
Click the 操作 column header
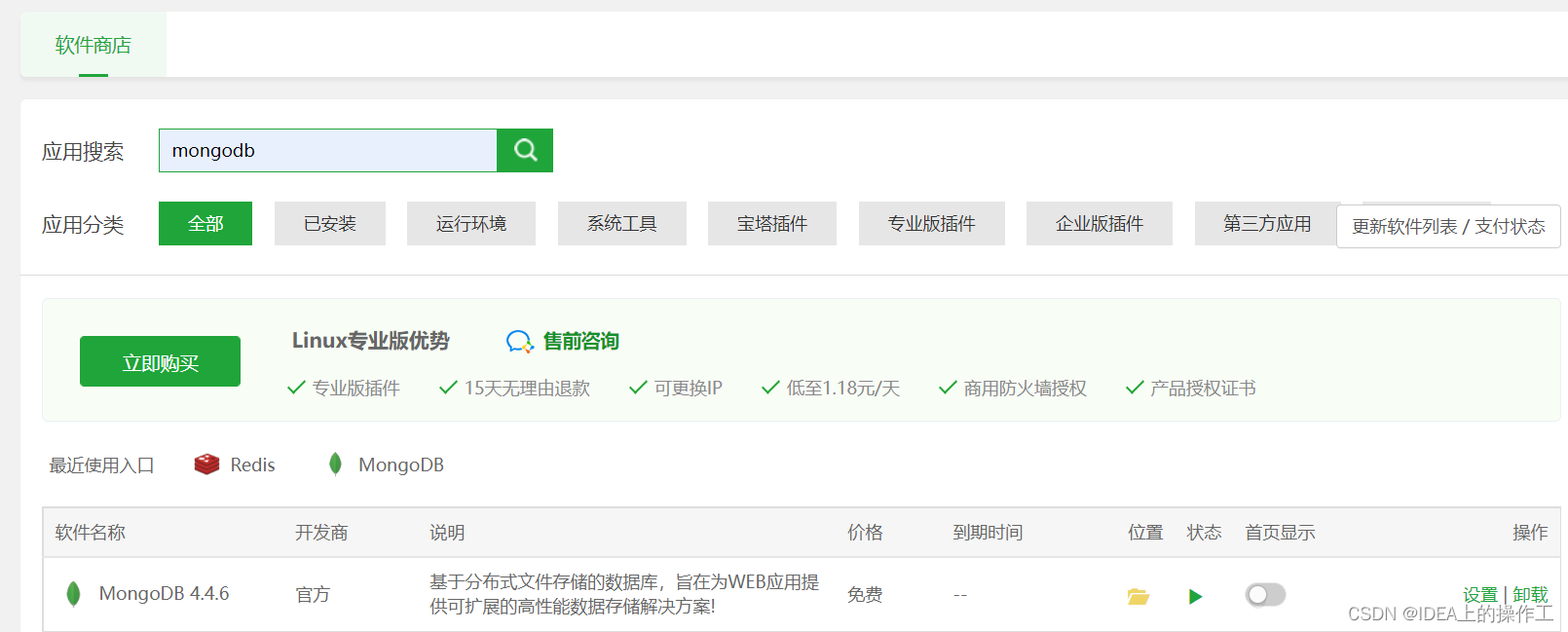coord(1530,533)
